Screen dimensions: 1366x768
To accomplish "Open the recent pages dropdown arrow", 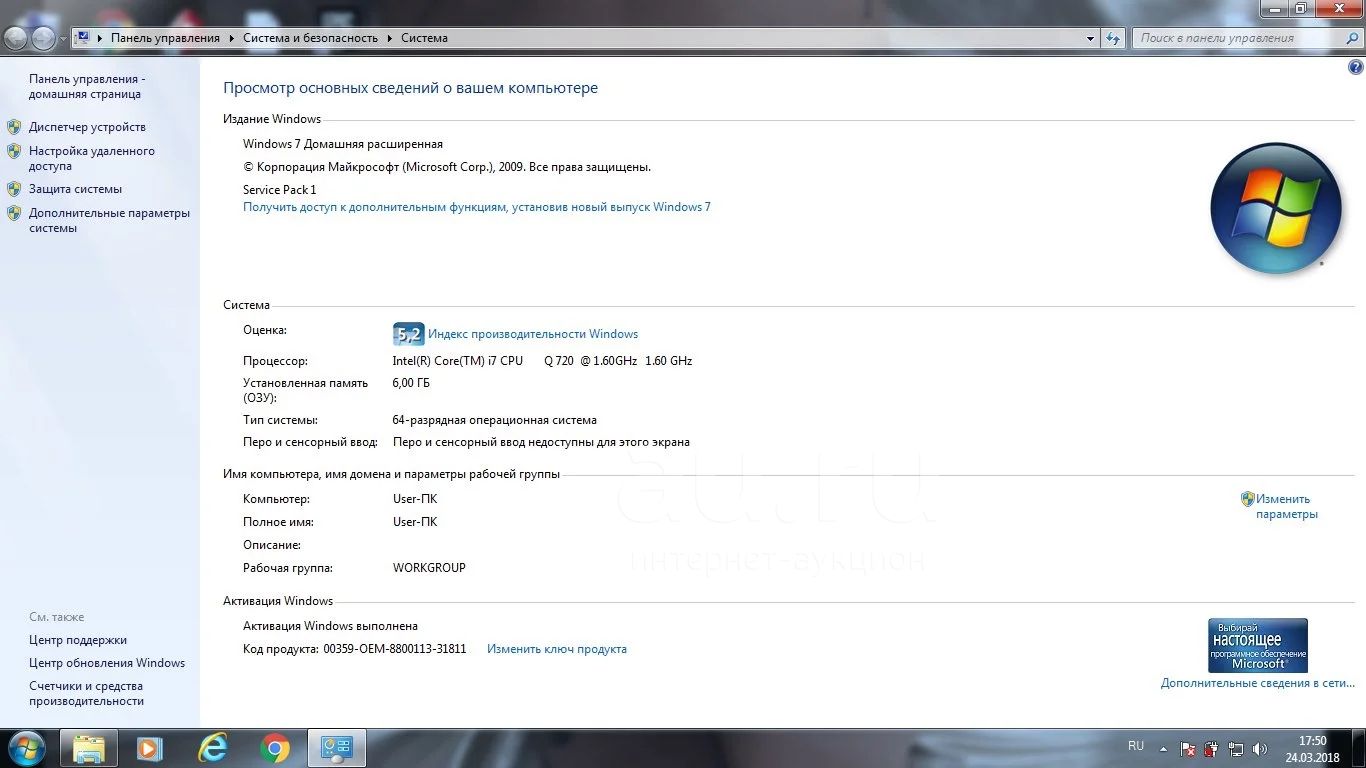I will click(x=63, y=39).
